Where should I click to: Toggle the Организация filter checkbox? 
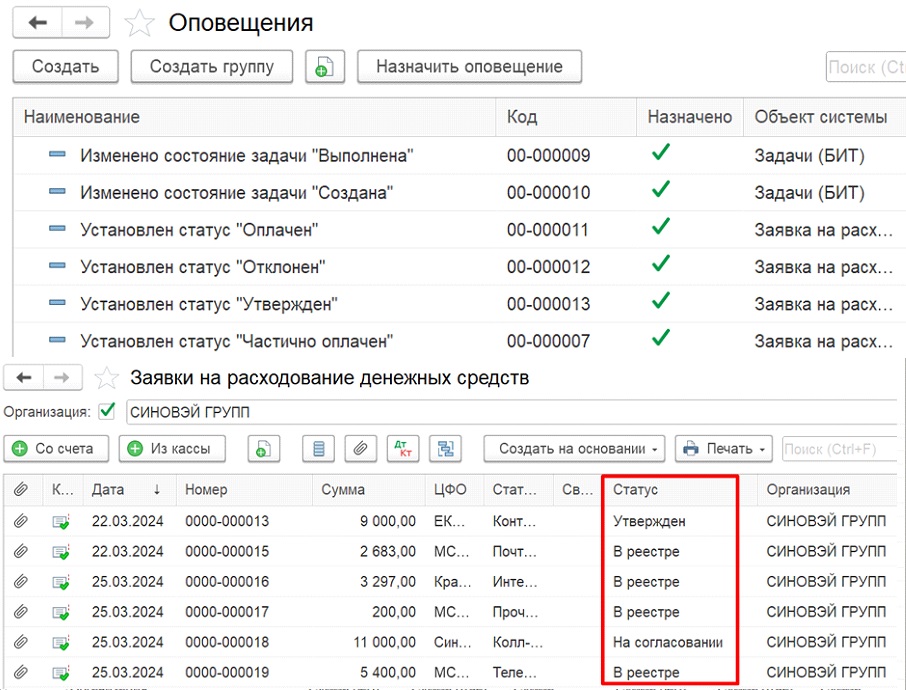click(107, 411)
